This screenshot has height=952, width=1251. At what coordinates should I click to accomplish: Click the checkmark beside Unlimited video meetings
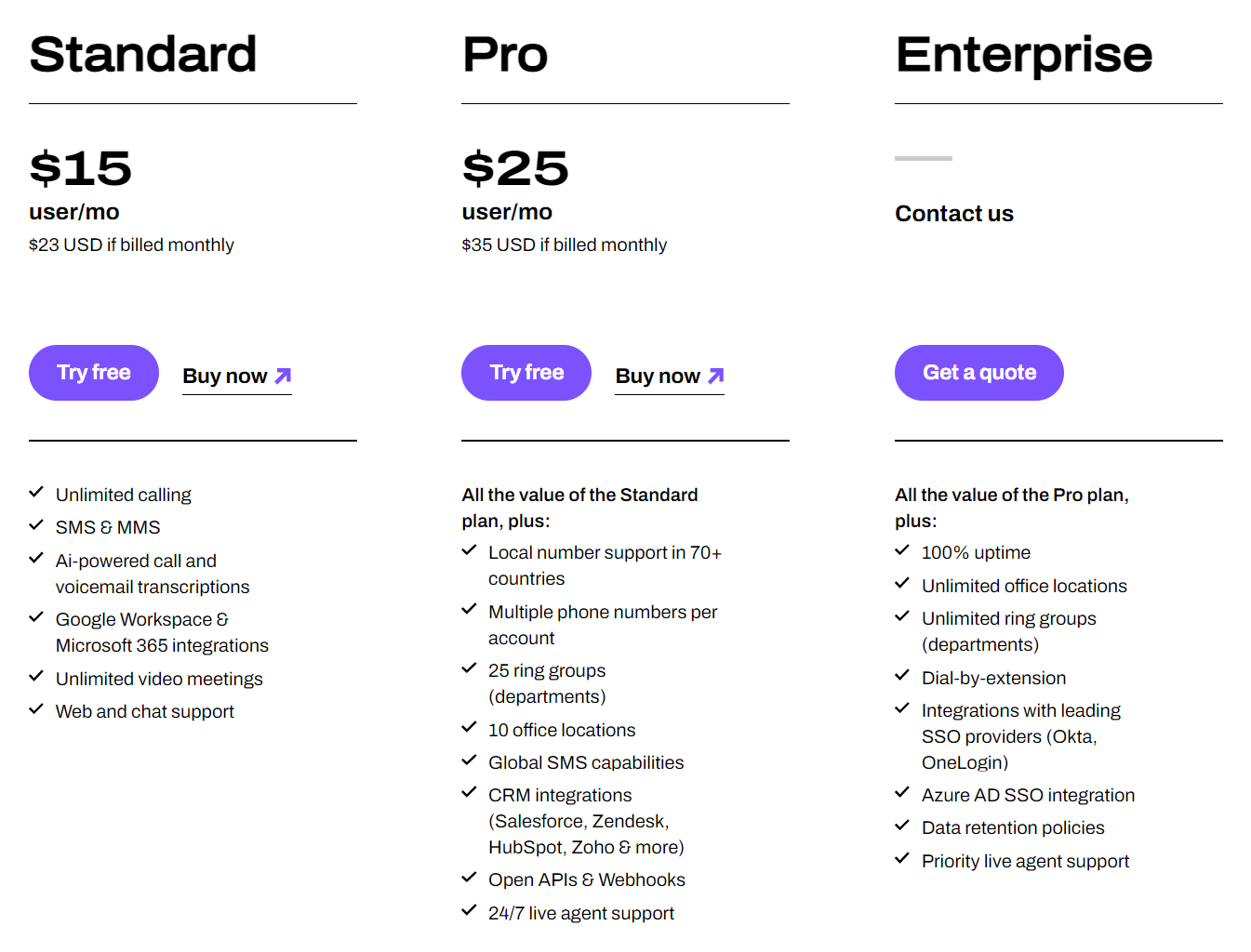(x=36, y=677)
